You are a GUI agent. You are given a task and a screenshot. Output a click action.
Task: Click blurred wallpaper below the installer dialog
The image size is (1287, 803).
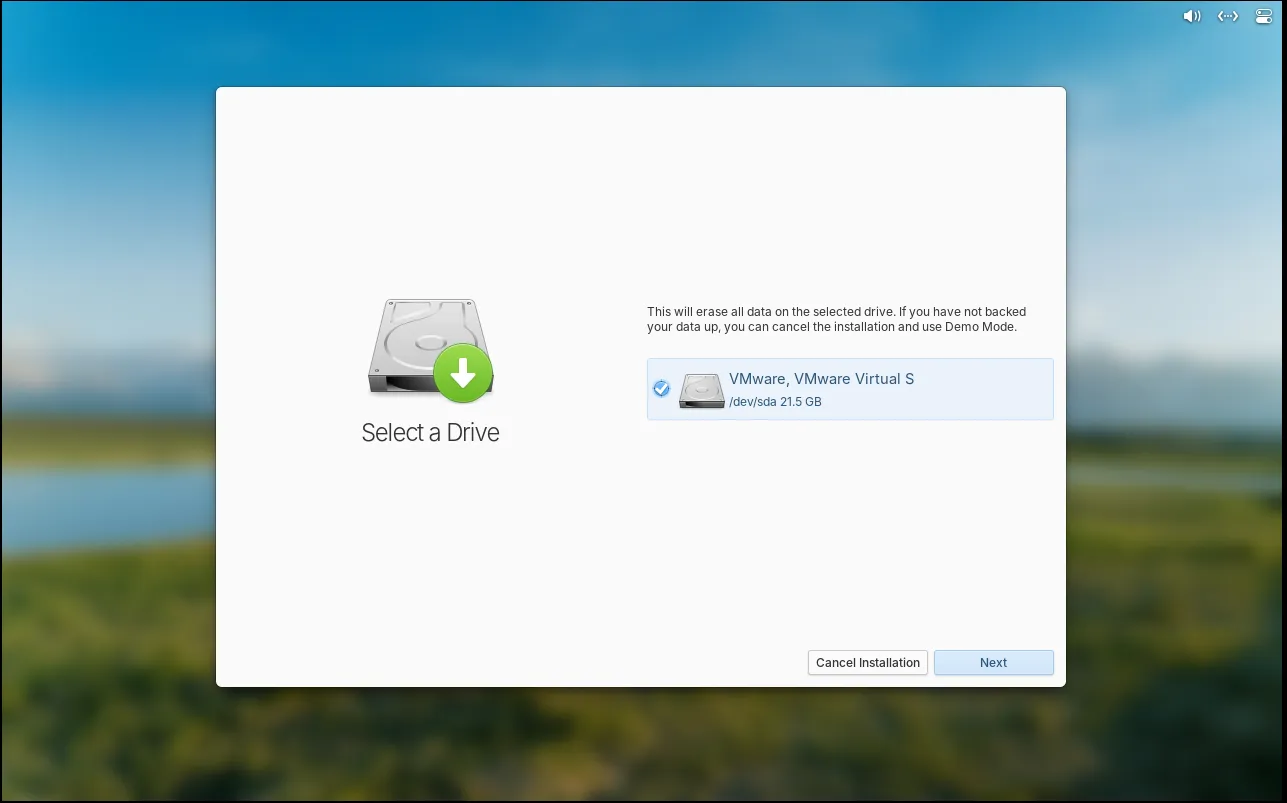(x=640, y=745)
